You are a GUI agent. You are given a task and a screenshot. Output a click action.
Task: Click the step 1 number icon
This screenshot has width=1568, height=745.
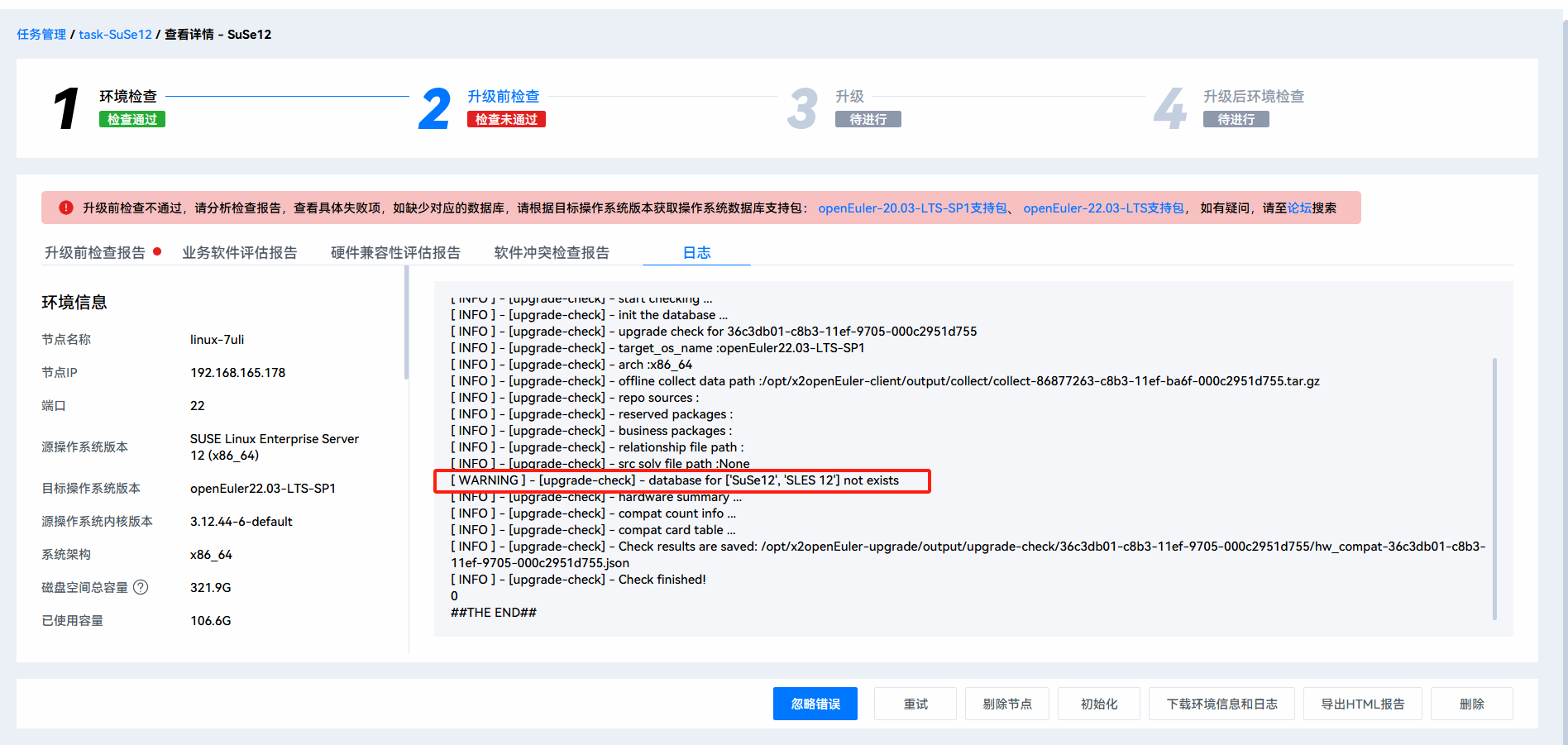click(66, 109)
